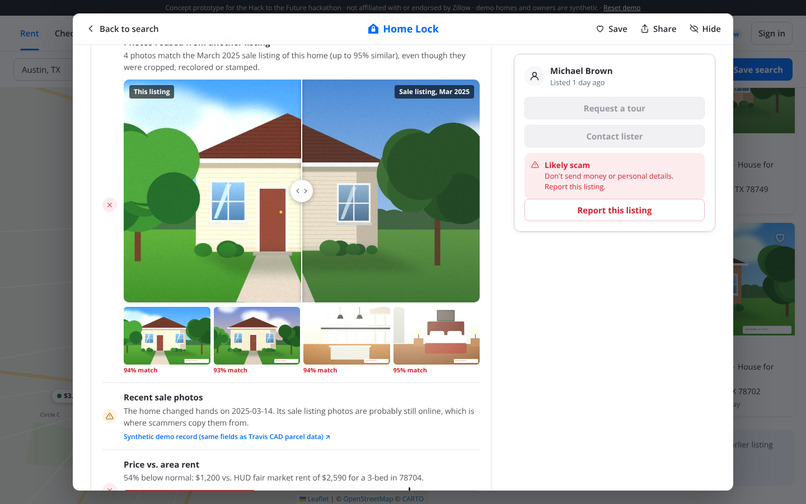The width and height of the screenshot is (806, 504).
Task: Select the 93% match house thumbnail
Action: [257, 336]
